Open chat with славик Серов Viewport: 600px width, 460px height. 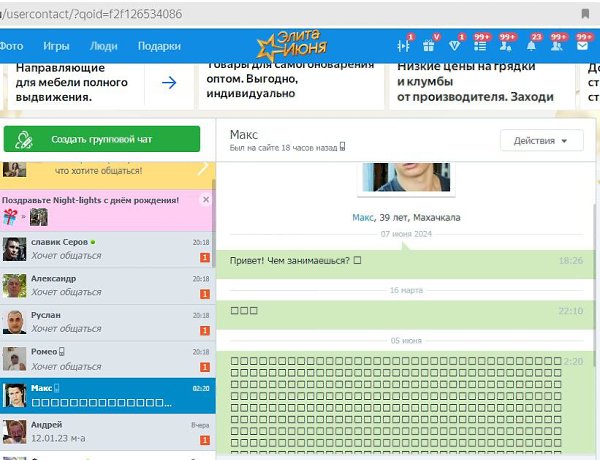coord(106,249)
